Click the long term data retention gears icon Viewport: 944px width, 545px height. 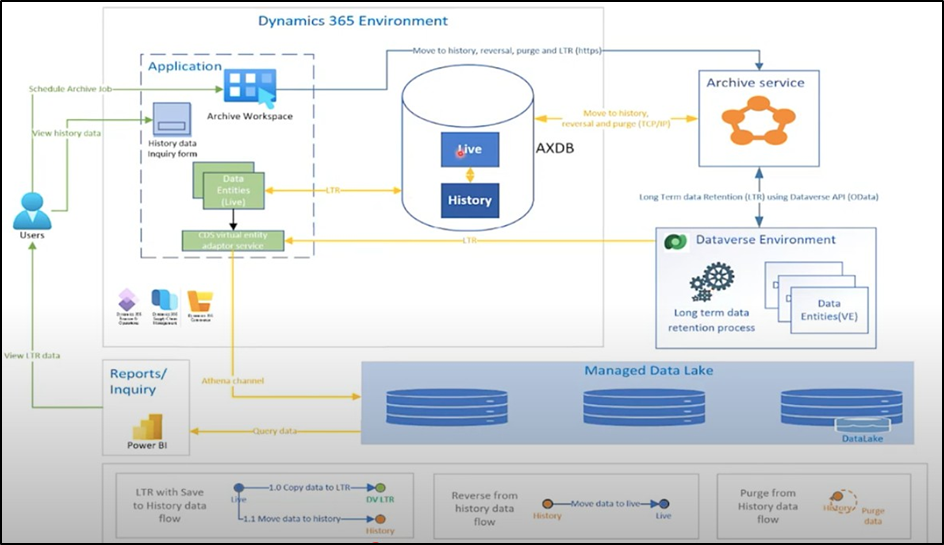click(x=713, y=281)
